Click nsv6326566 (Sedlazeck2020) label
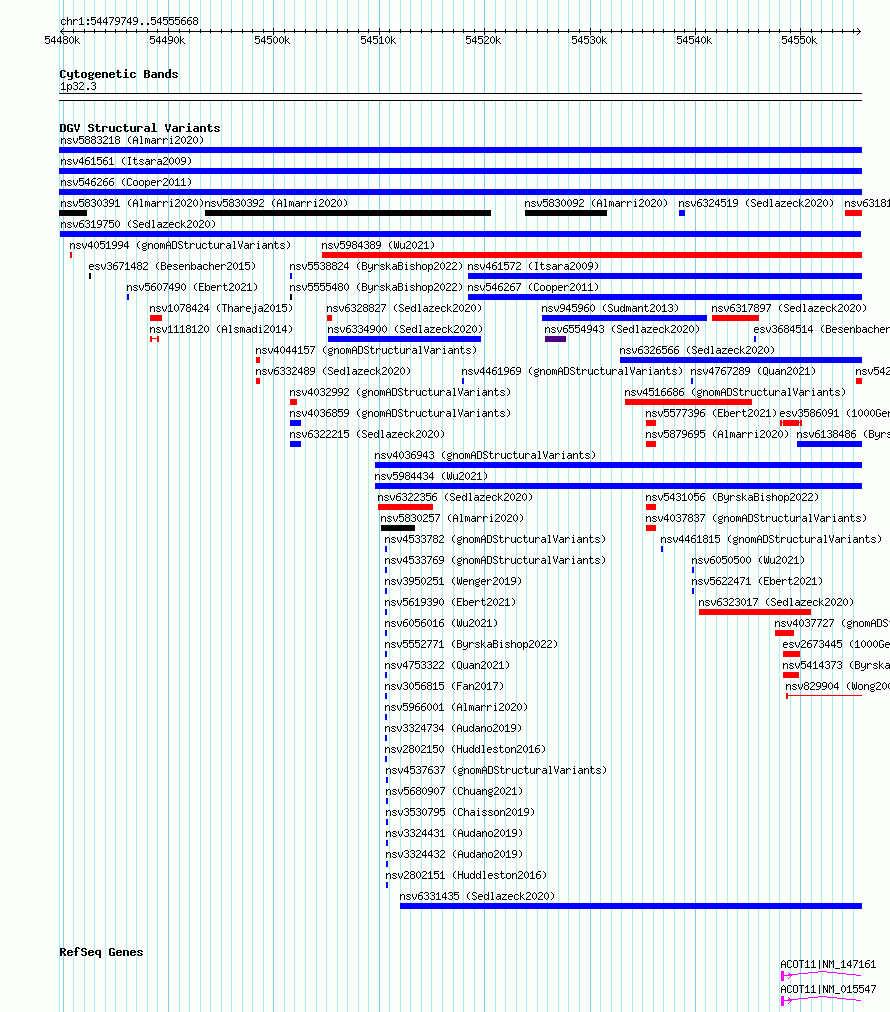 pos(697,350)
